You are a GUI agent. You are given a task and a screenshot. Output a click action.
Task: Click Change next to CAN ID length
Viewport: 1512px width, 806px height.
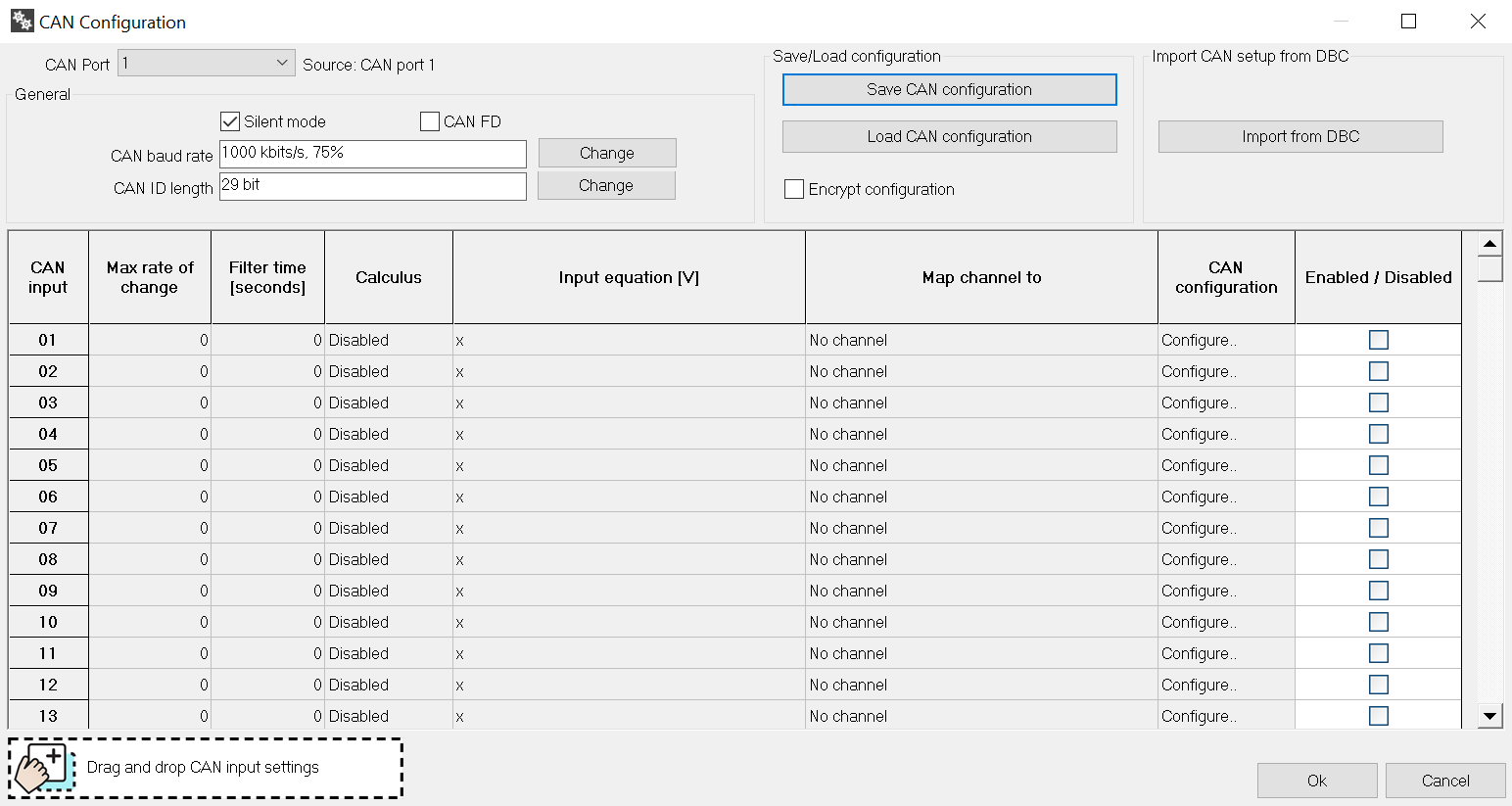coord(605,186)
